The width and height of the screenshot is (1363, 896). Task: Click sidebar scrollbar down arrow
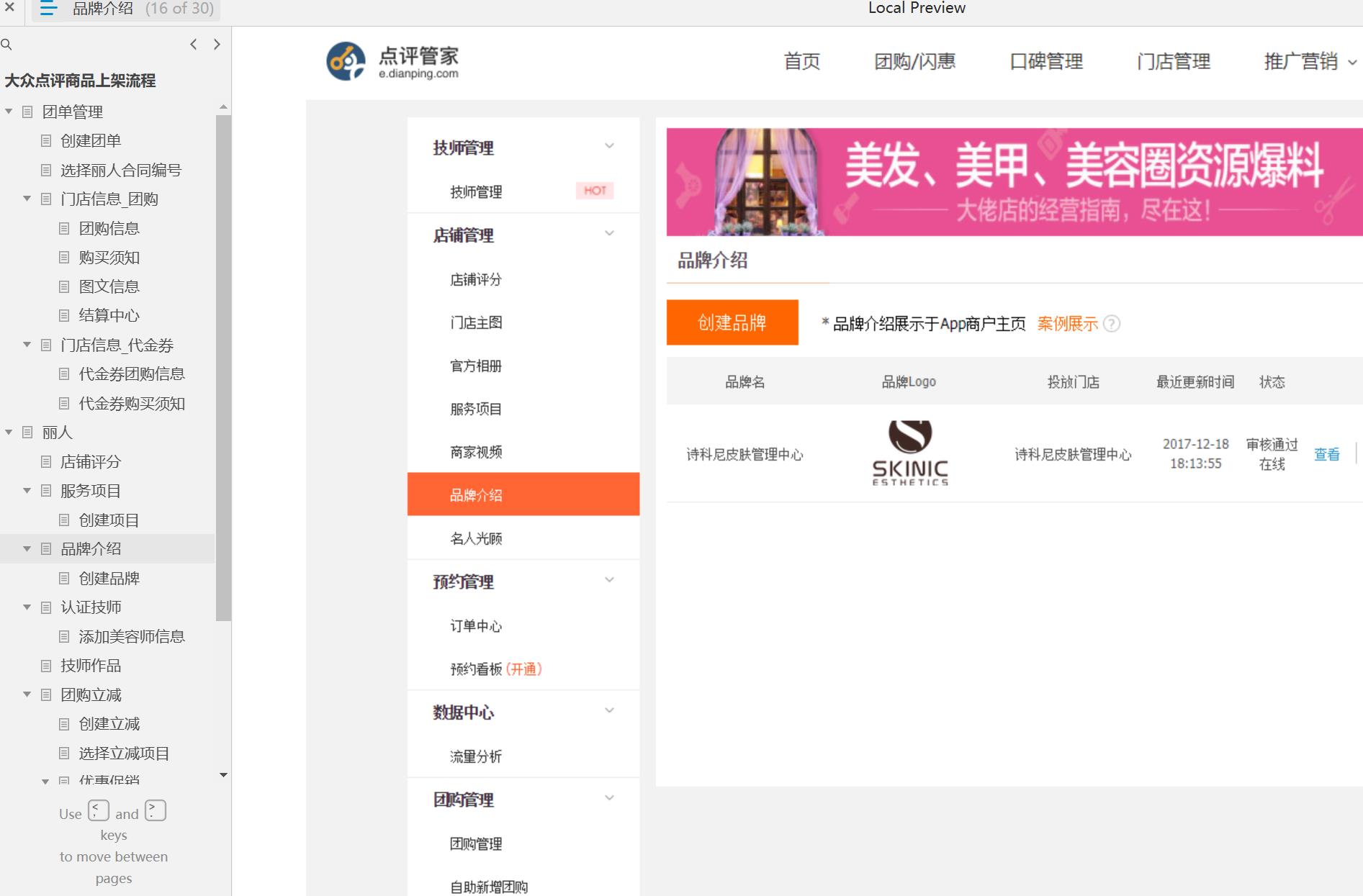click(223, 775)
